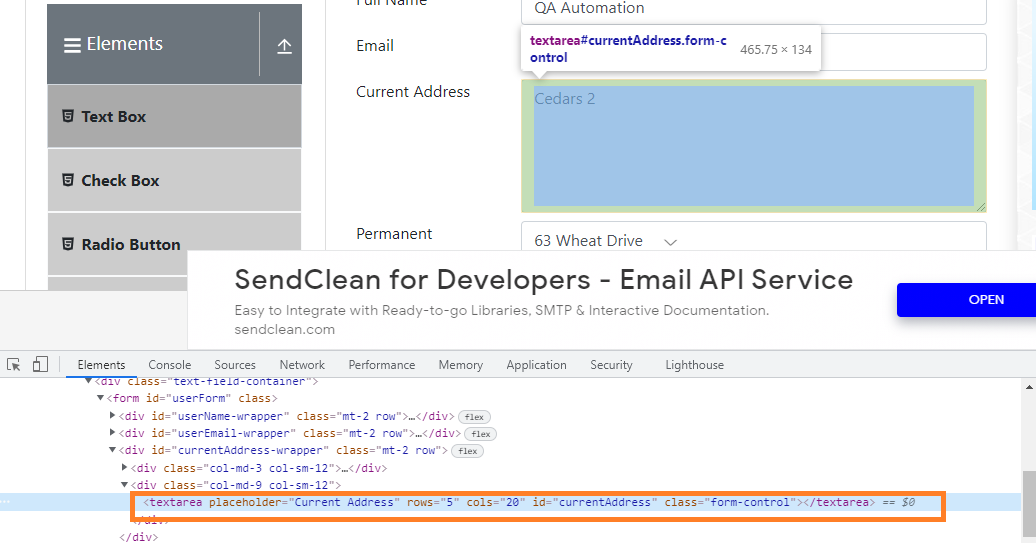
Task: Switch to the Lighthouse tab
Action: pos(694,365)
